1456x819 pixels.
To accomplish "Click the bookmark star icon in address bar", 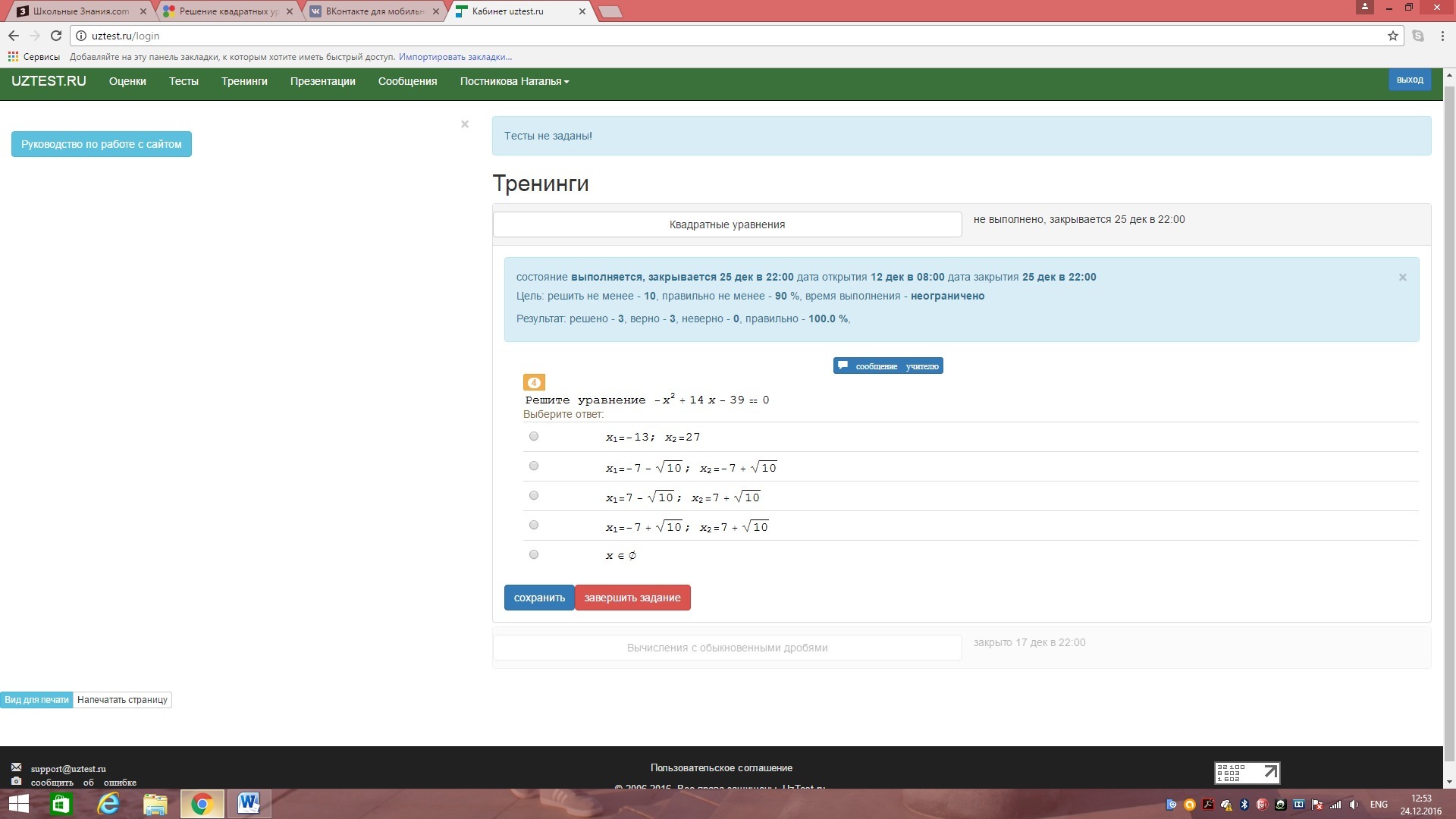I will 1393,36.
